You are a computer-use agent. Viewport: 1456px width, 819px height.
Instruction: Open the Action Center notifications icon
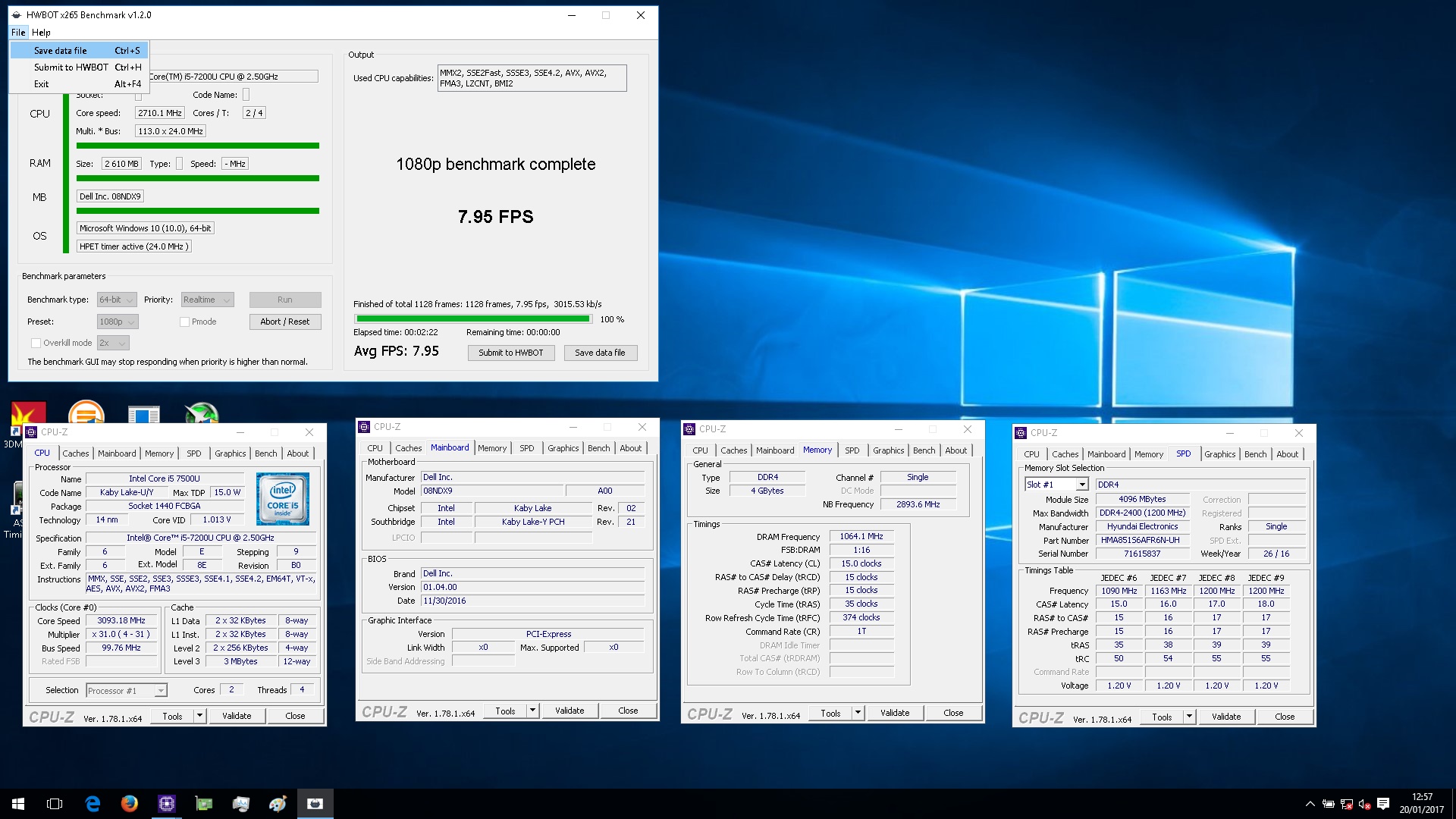click(x=1383, y=804)
